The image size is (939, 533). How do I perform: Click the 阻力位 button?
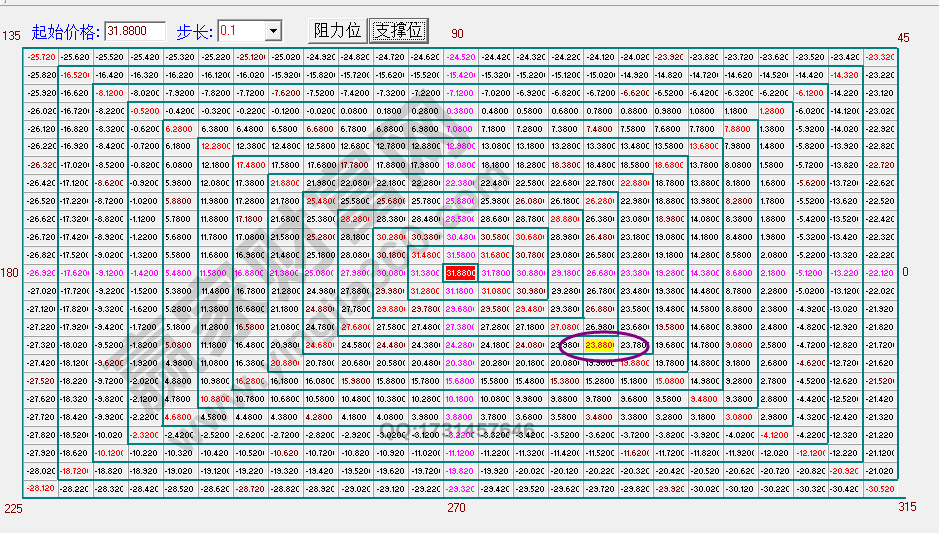[x=337, y=31]
